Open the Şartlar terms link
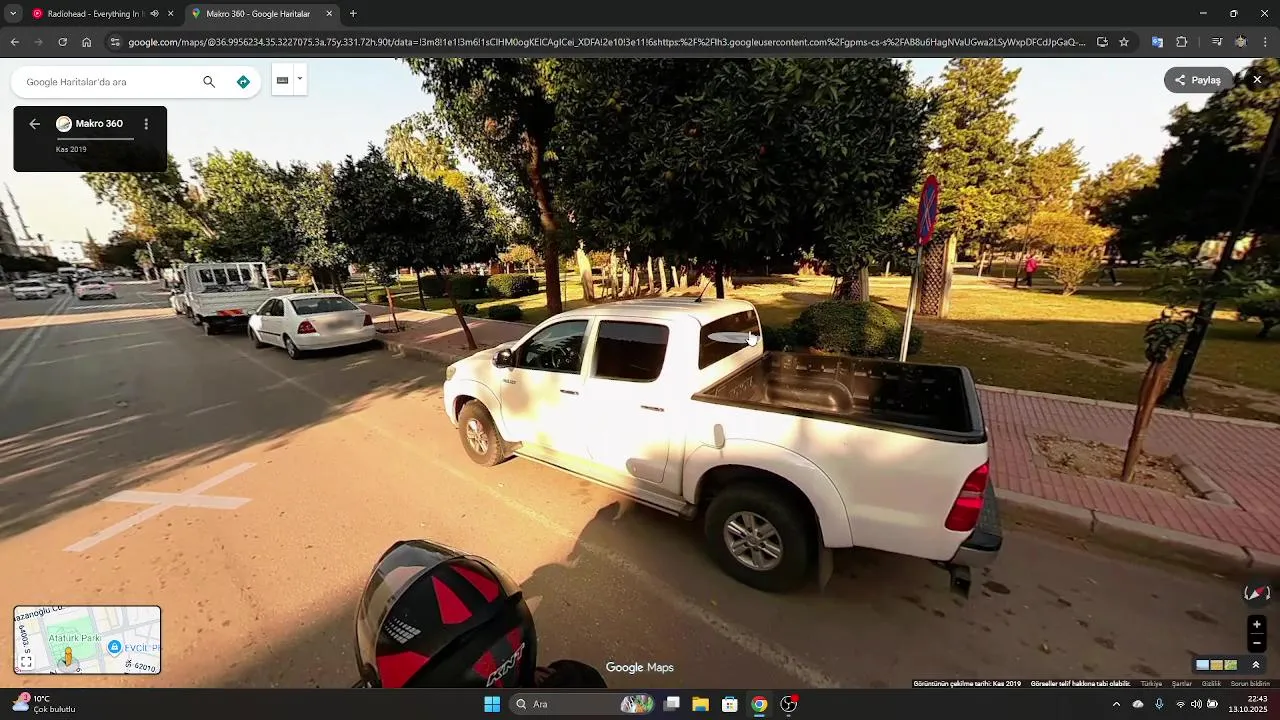 tap(1182, 684)
